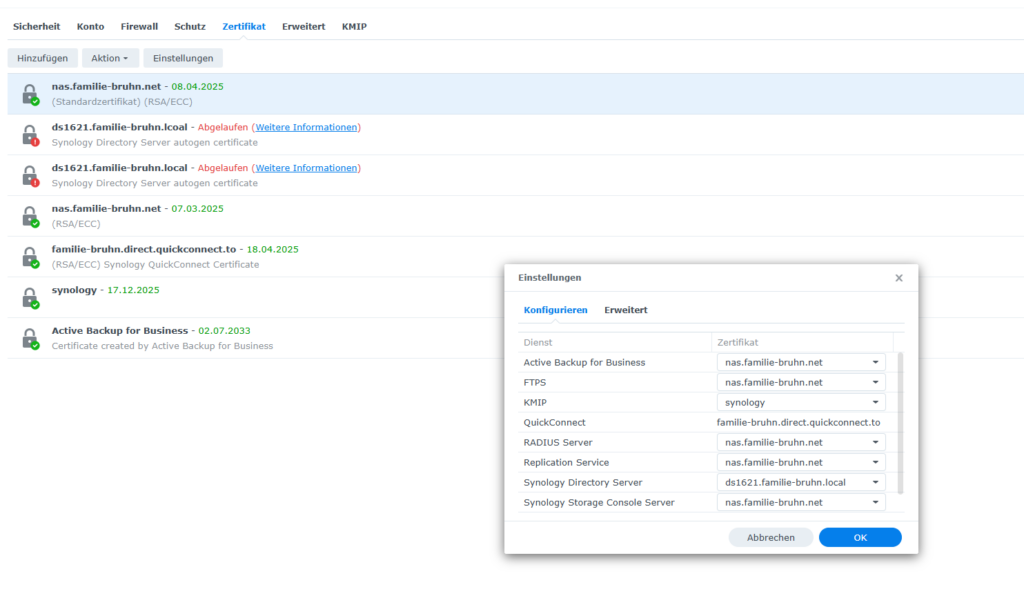The width and height of the screenshot is (1024, 598).
Task: Click lock icon of the default nas.familie-bruhn.net certificate
Action: (x=30, y=94)
